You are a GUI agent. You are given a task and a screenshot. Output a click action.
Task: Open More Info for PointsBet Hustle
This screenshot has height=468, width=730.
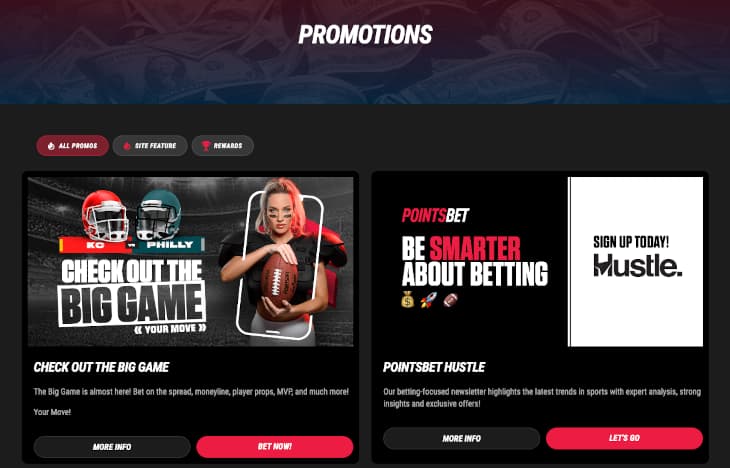coord(461,439)
